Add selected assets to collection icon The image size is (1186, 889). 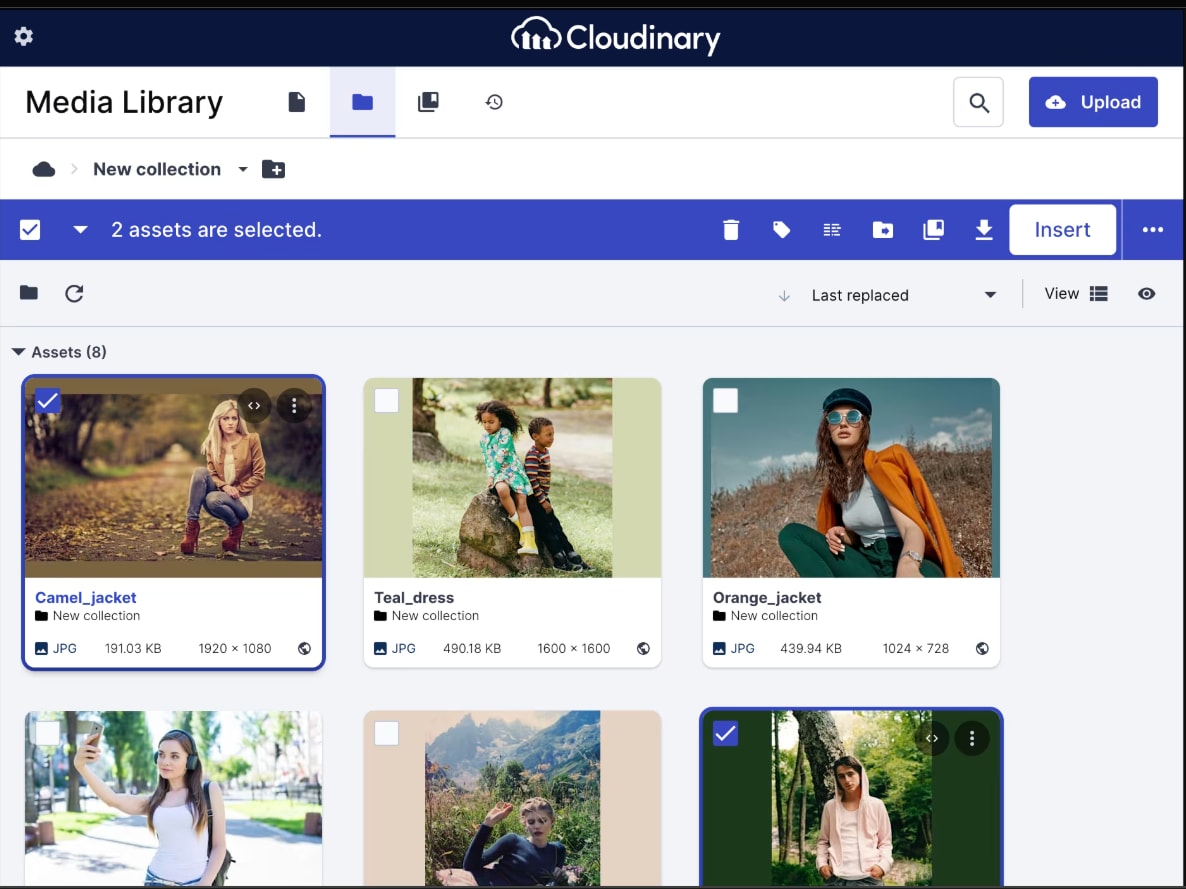pyautogui.click(x=933, y=230)
